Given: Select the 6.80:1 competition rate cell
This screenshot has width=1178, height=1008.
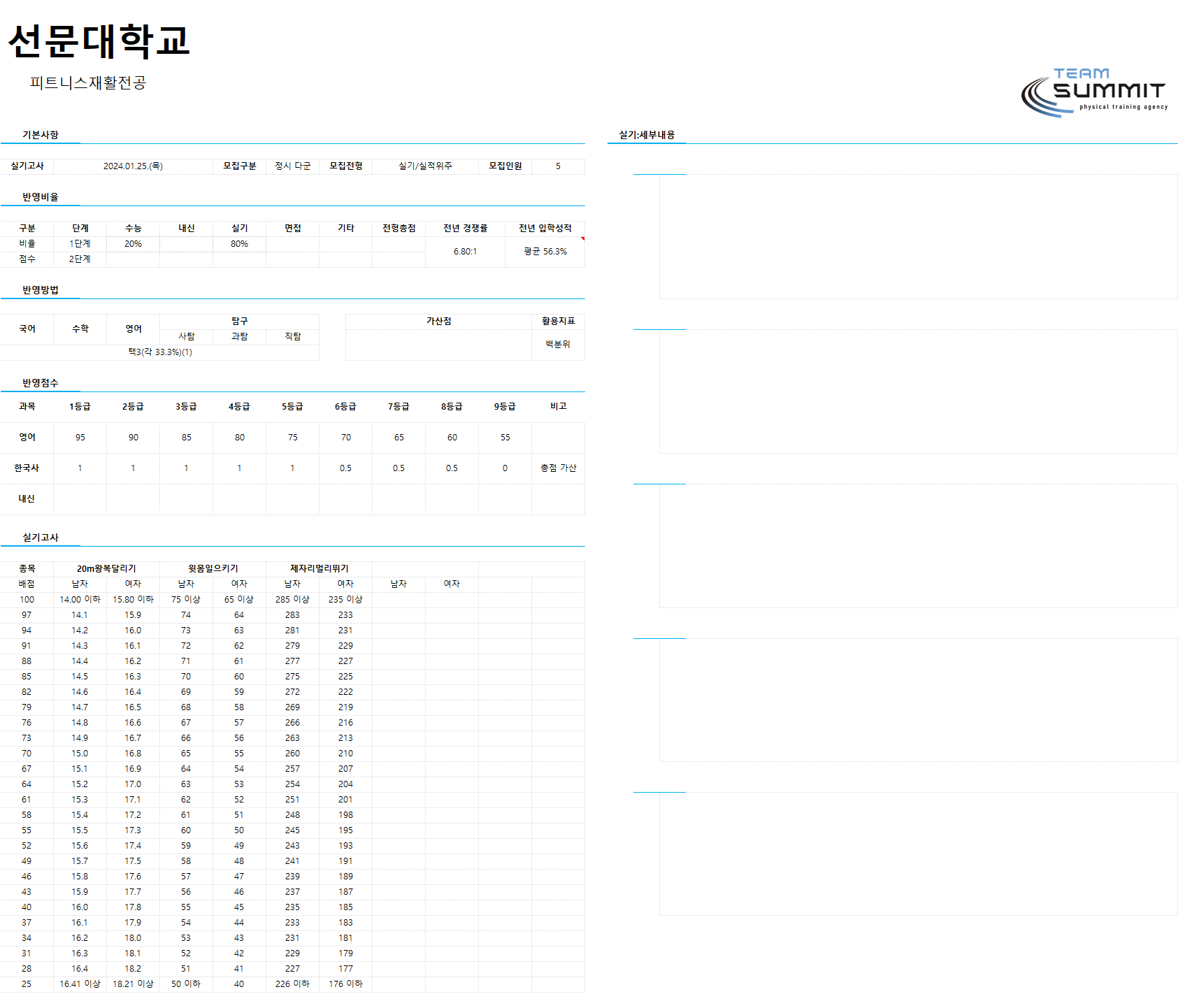Looking at the screenshot, I should coord(465,252).
